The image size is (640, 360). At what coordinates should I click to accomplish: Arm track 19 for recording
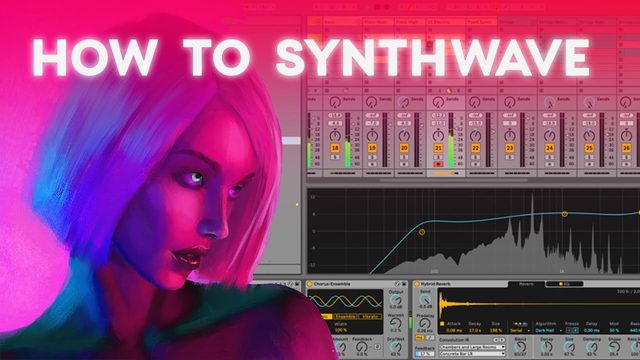tap(372, 164)
